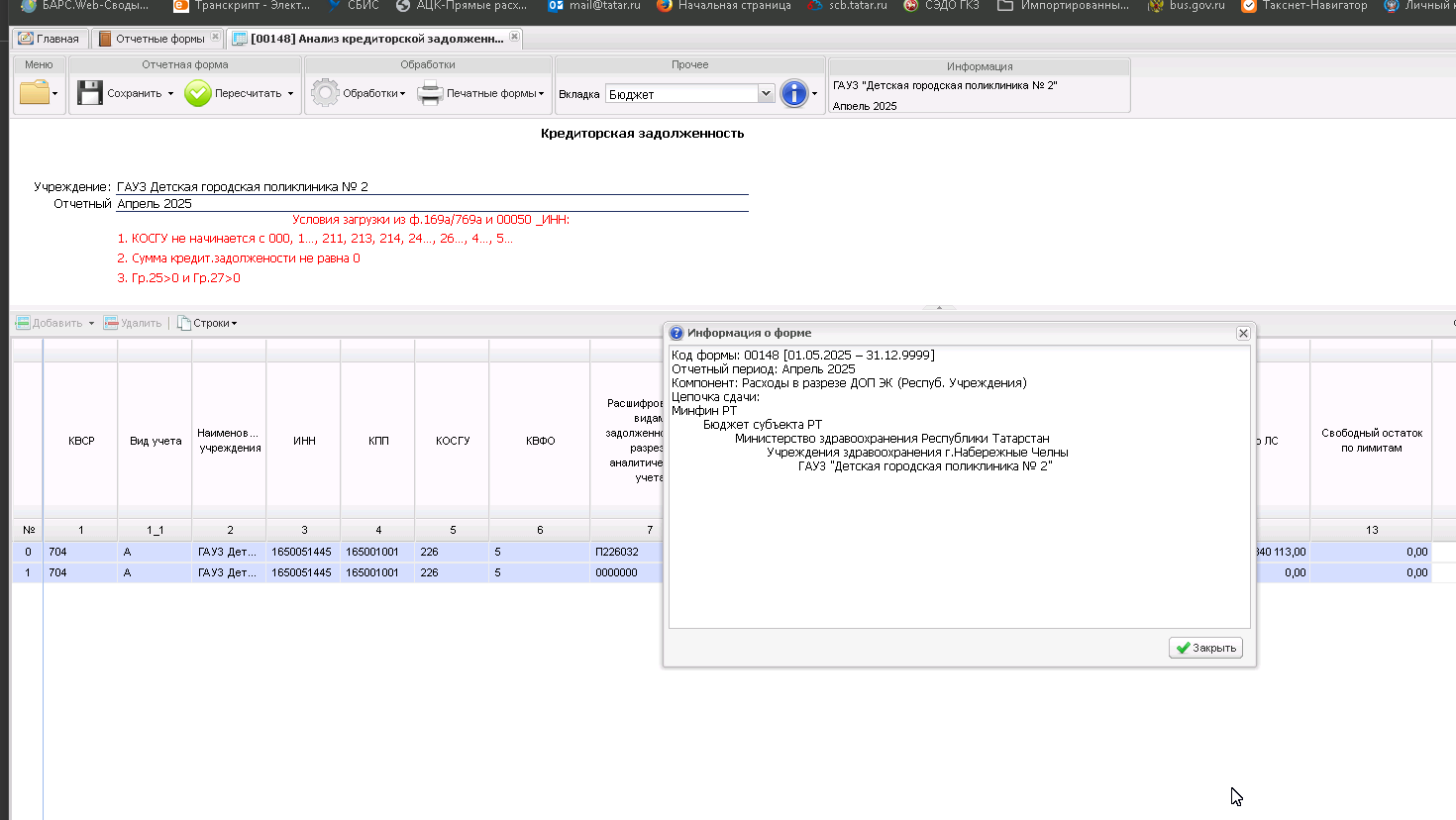Open the mail@tatar.ru bookmark
The image size is (1456, 820).
coord(594,5)
